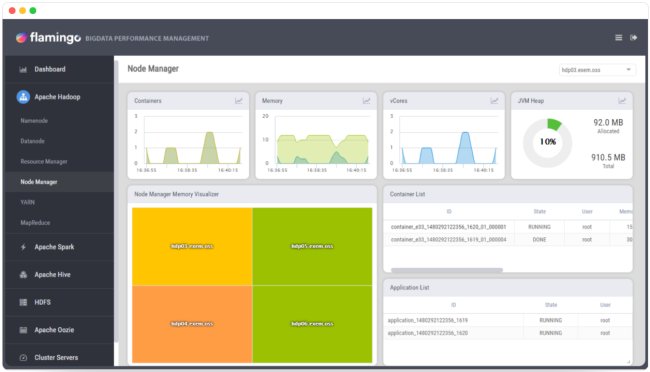Select container row ending 1619_01_000004
650x372 pixels.
[508, 240]
